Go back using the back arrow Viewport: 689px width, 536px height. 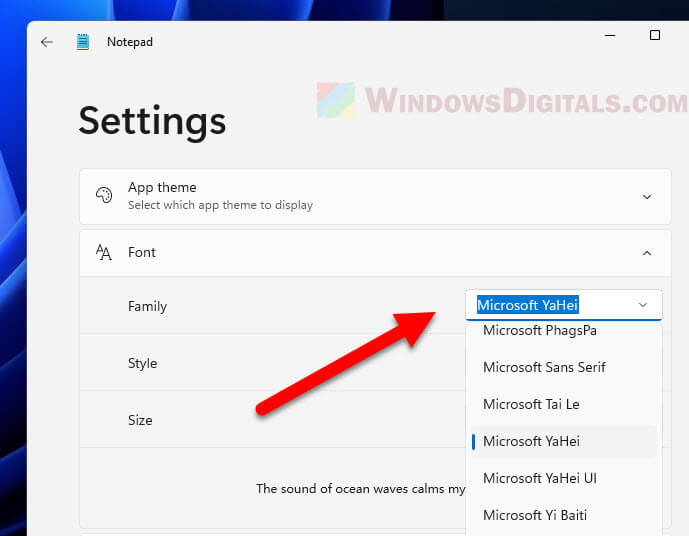tap(47, 42)
